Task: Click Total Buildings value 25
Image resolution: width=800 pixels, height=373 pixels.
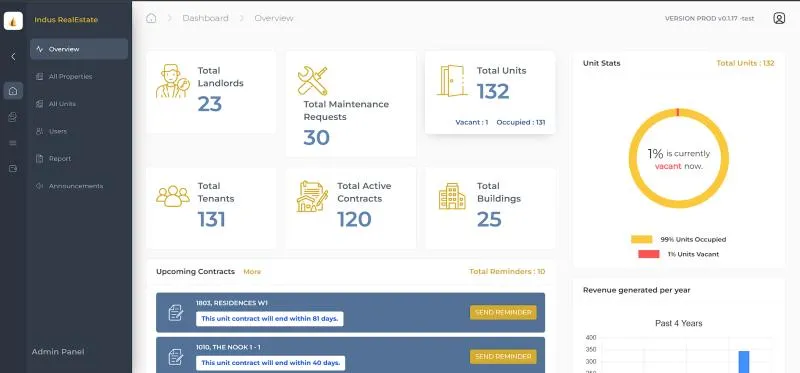Action: point(489,219)
